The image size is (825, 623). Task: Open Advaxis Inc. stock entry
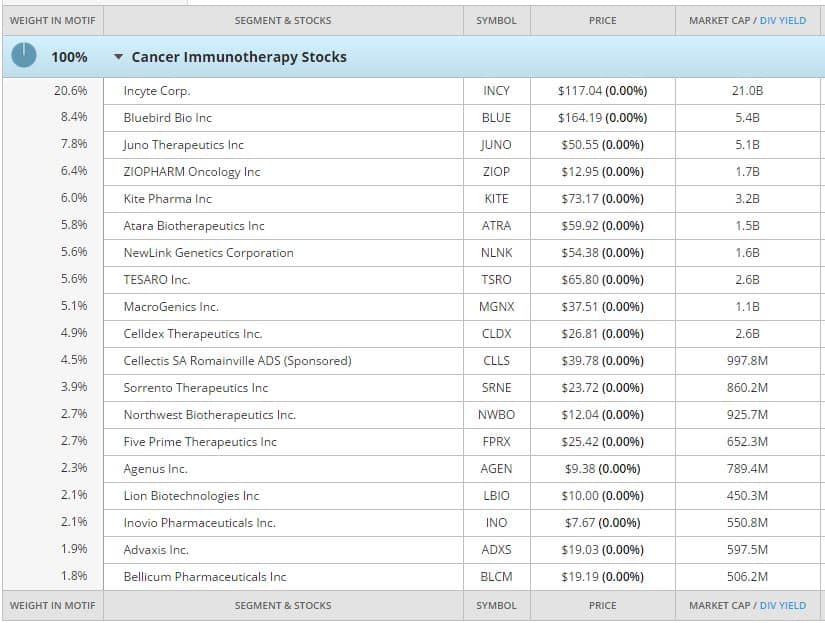[156, 550]
